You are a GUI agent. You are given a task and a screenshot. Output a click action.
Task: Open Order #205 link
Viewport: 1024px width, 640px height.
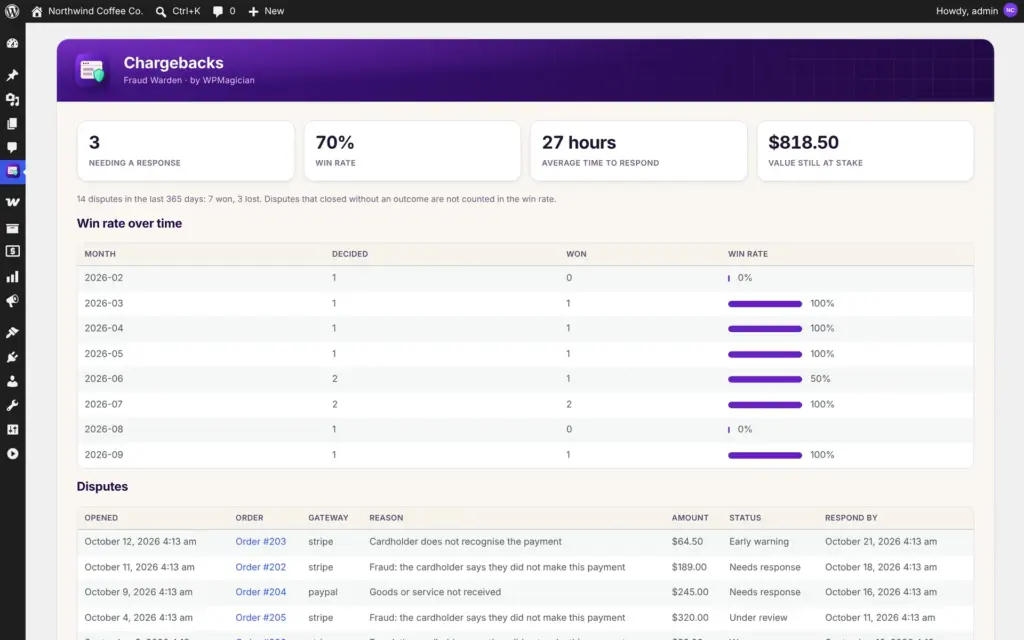coord(261,617)
